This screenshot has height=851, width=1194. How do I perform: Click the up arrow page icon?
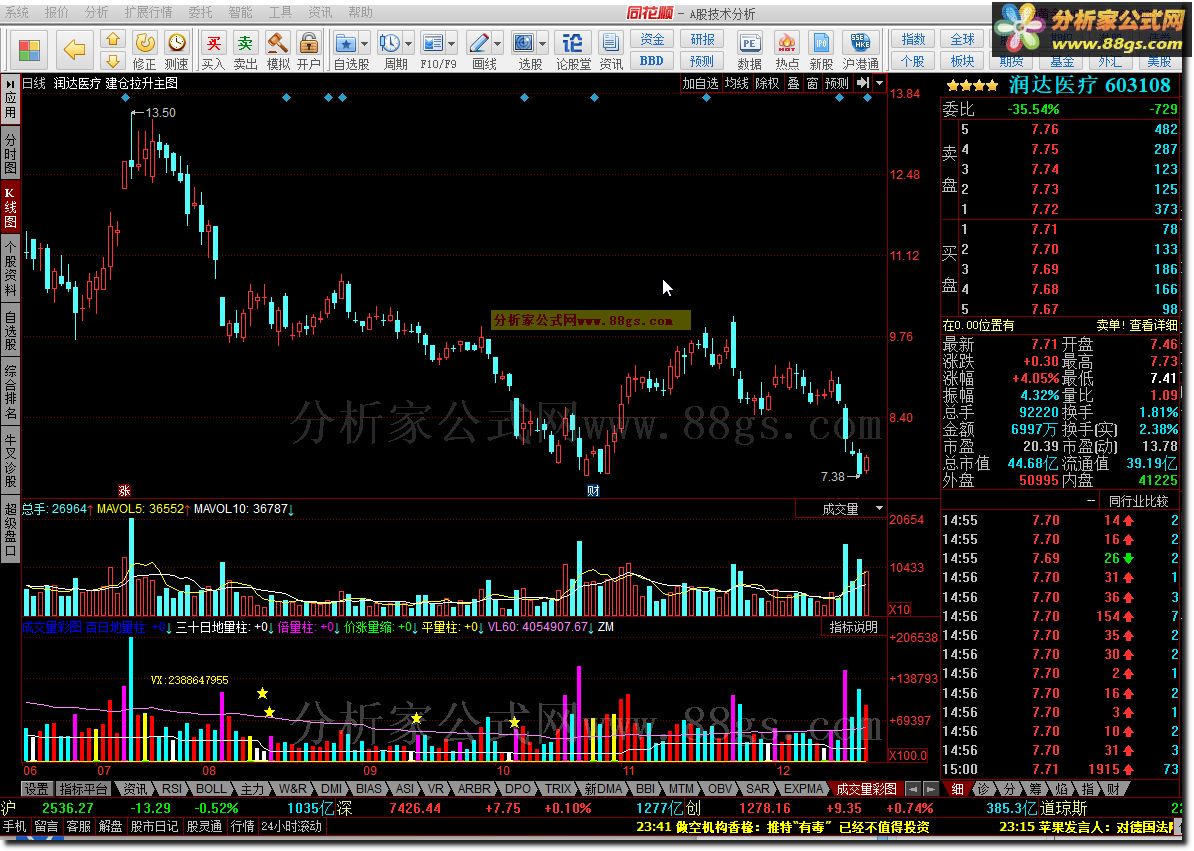[x=113, y=40]
